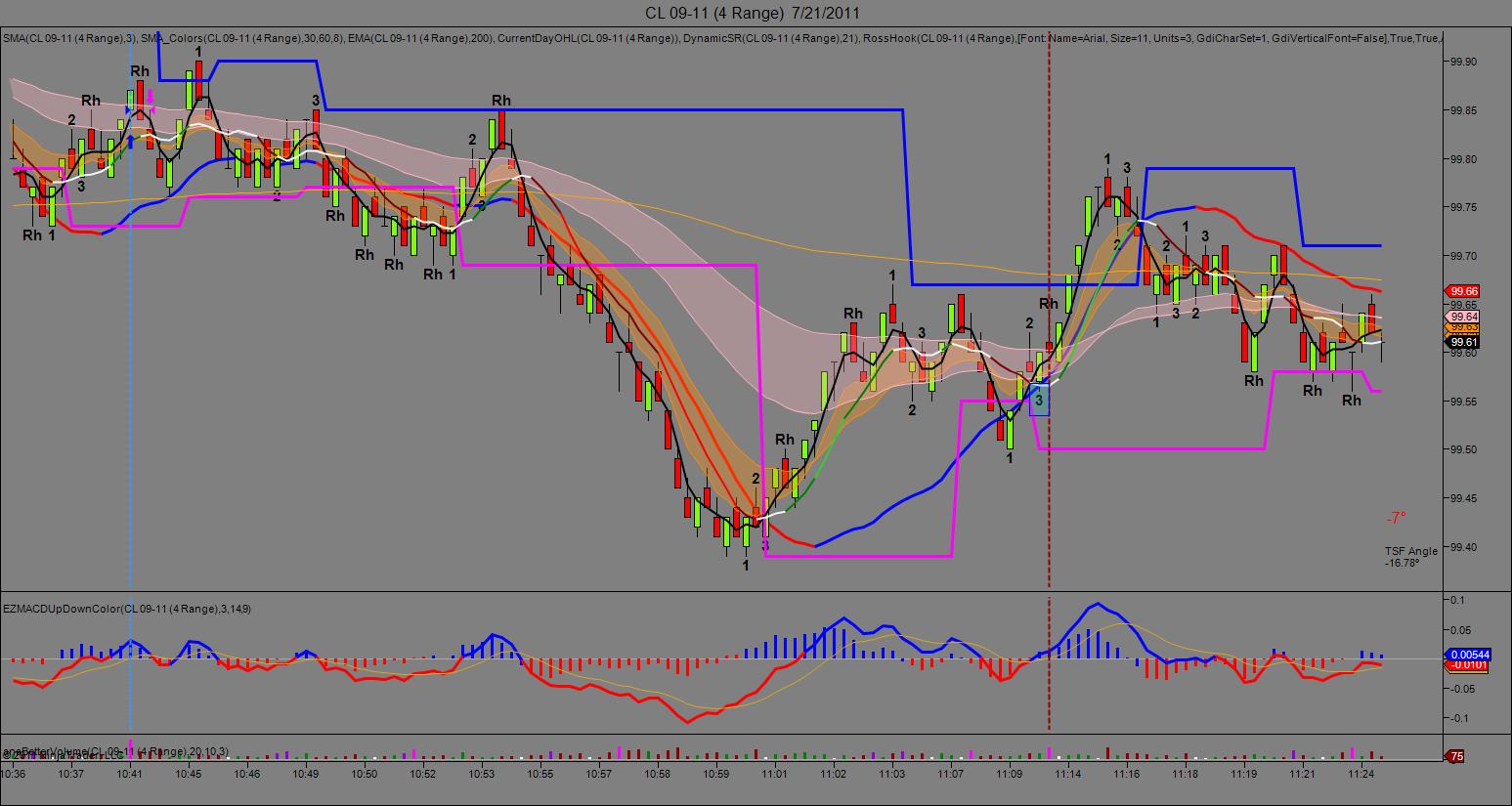Screen dimensions: 1512x806
Task: Click the 99.75 price axis label
Action: point(1463,207)
